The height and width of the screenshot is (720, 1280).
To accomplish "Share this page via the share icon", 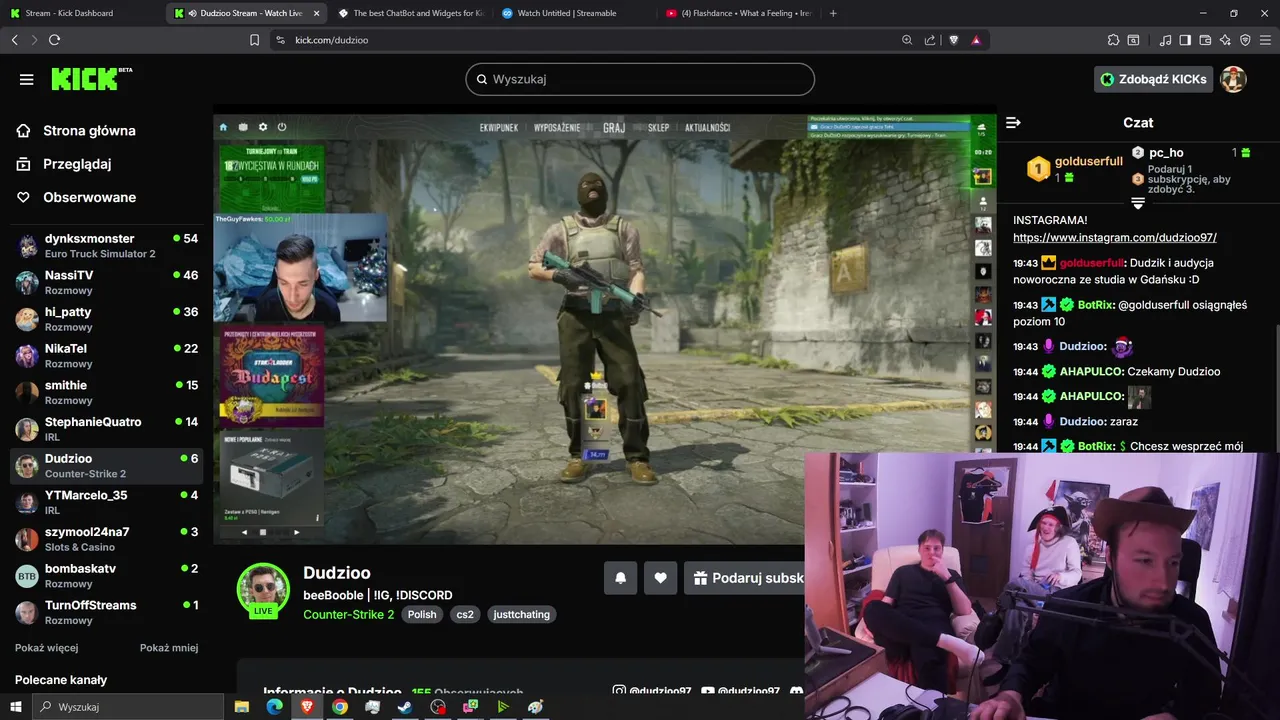I will pos(930,40).
